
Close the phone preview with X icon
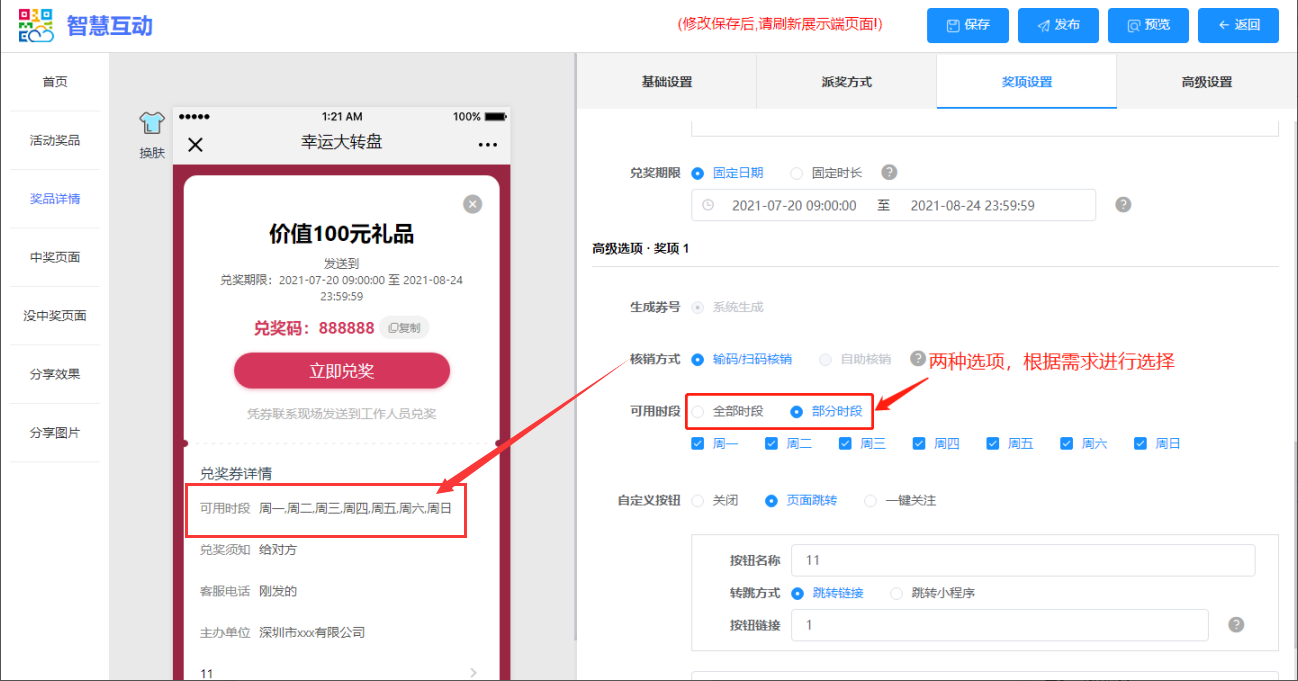(195, 144)
